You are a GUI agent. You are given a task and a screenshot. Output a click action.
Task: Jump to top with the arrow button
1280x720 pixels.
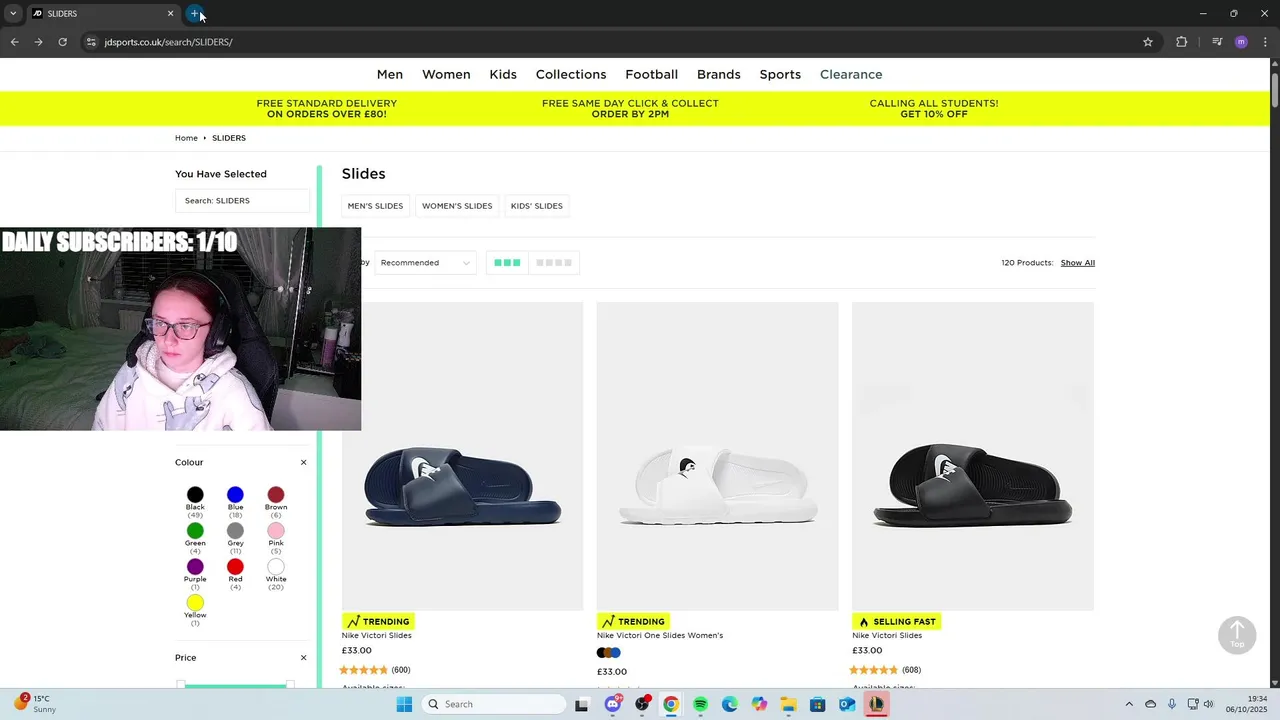coord(1237,634)
